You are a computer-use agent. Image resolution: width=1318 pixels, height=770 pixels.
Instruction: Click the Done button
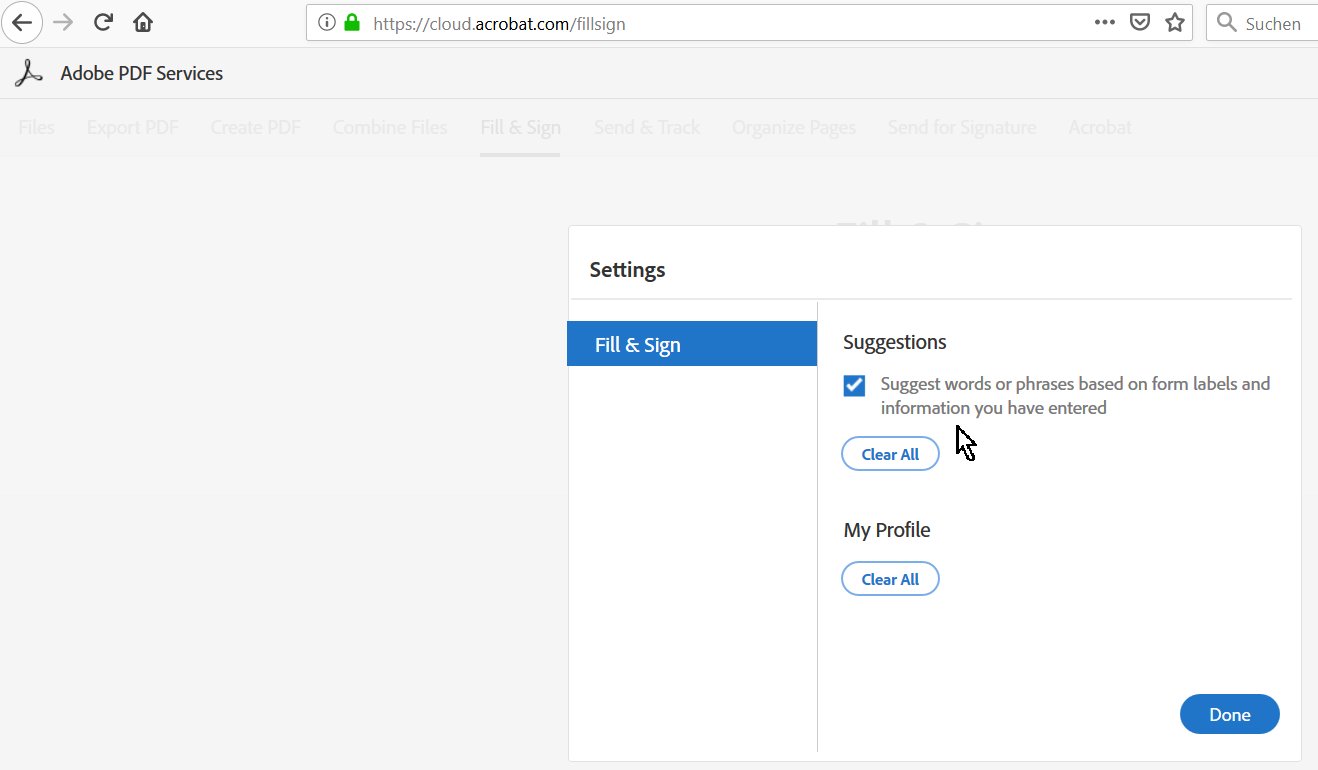click(1229, 714)
